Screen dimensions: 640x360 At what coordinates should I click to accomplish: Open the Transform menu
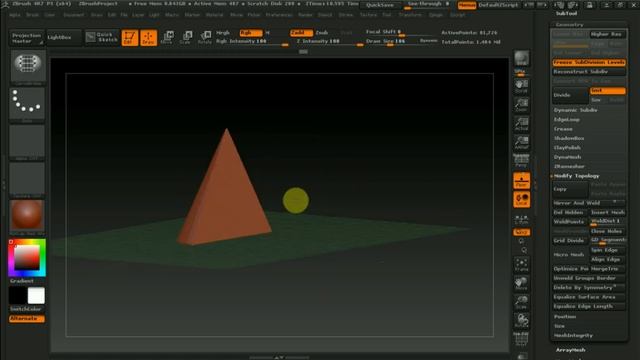click(x=410, y=15)
